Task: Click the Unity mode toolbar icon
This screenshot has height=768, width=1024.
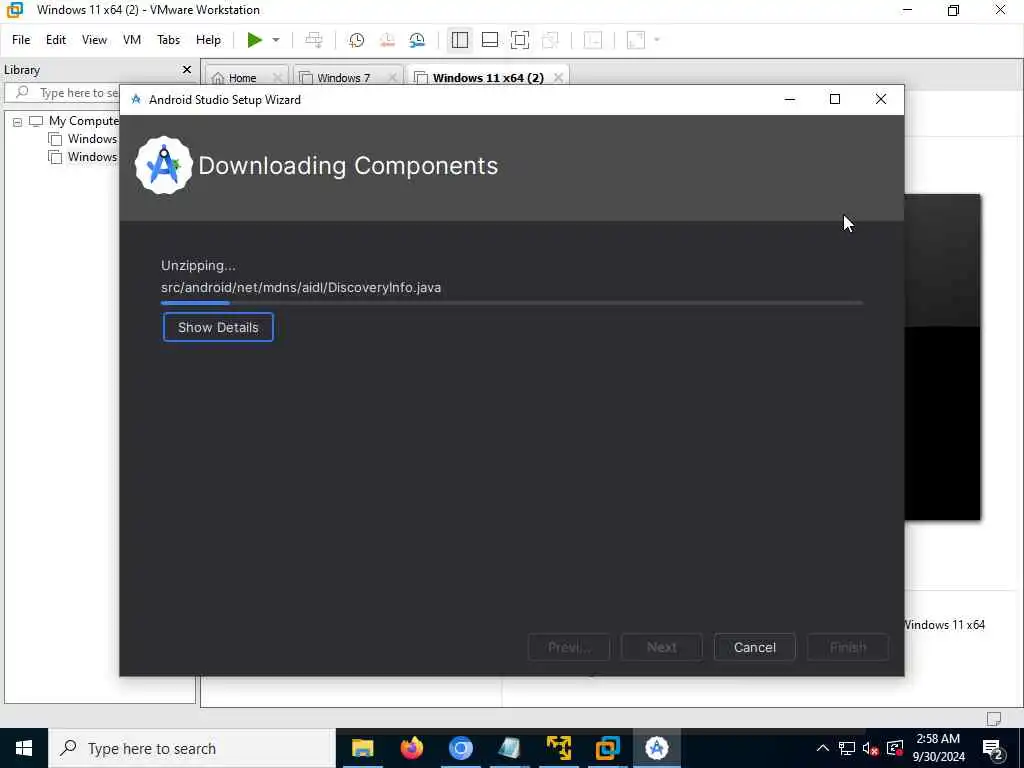Action: click(551, 40)
